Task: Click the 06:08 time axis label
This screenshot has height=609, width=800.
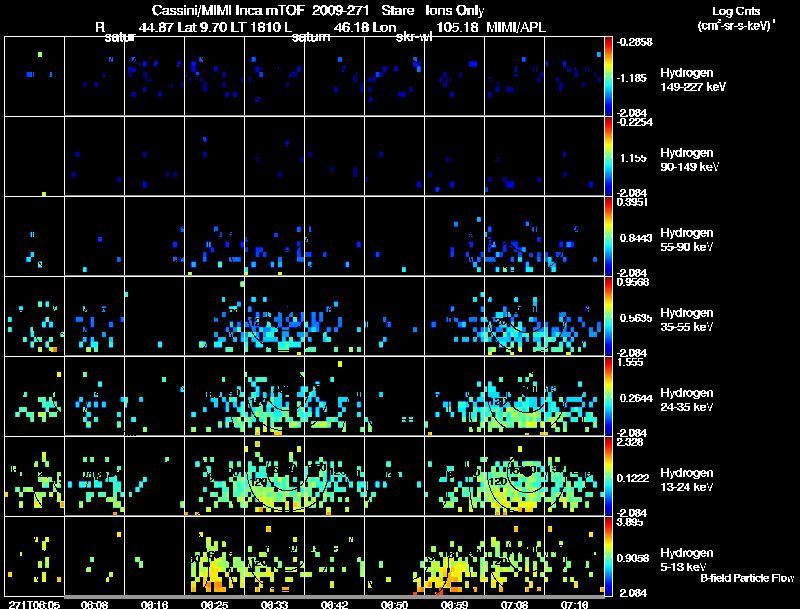Action: tap(94, 604)
